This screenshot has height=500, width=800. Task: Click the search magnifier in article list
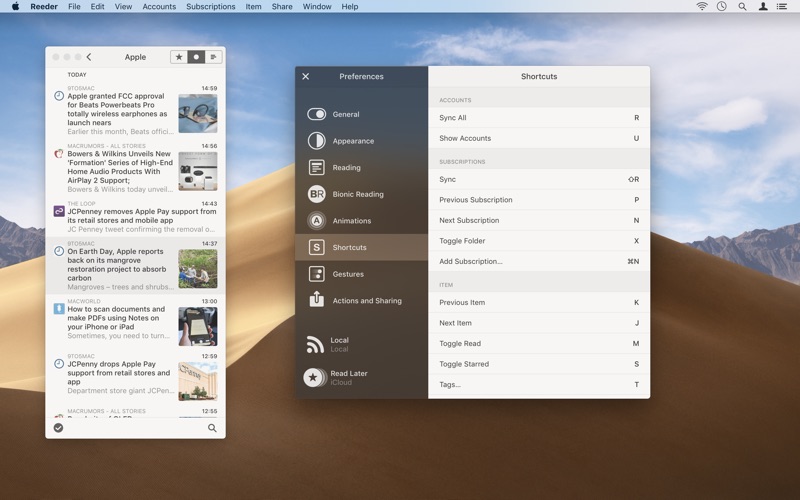click(212, 428)
